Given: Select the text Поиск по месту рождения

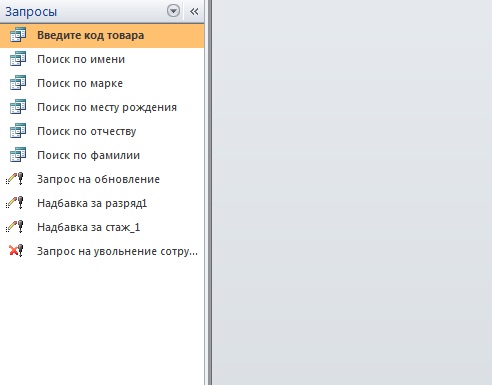Looking at the screenshot, I should coord(107,108).
